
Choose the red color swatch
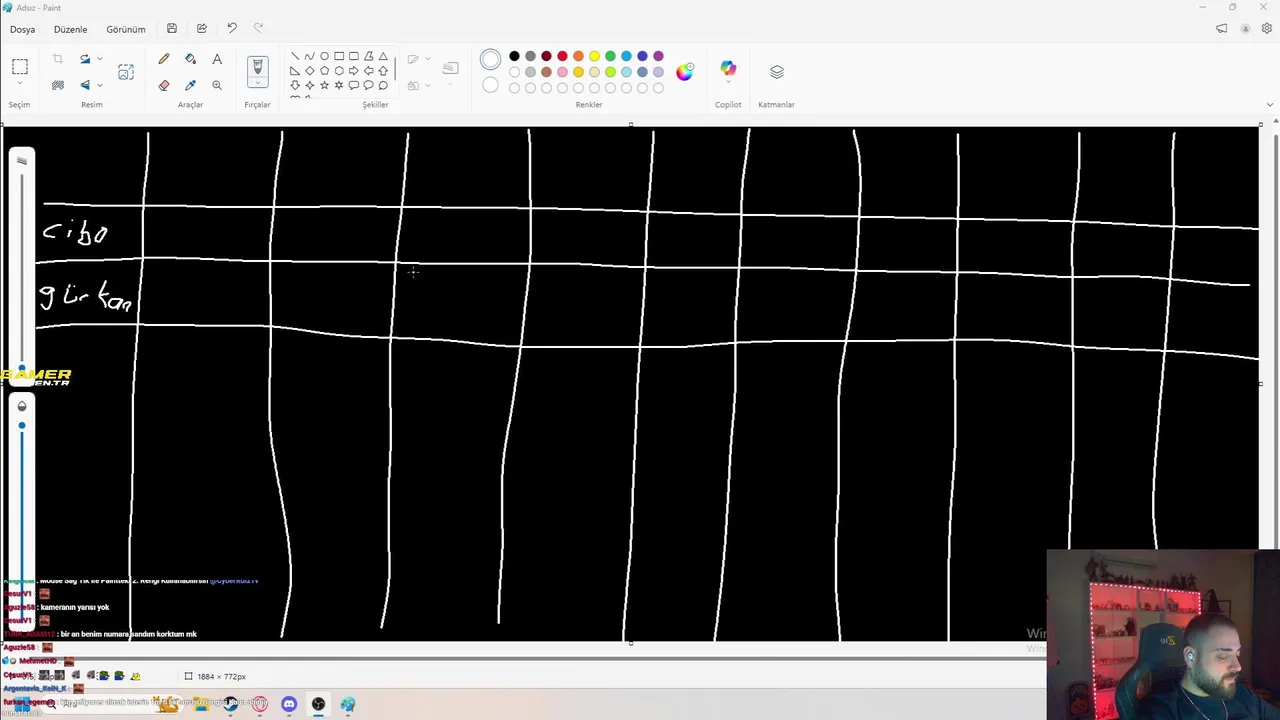[x=562, y=56]
